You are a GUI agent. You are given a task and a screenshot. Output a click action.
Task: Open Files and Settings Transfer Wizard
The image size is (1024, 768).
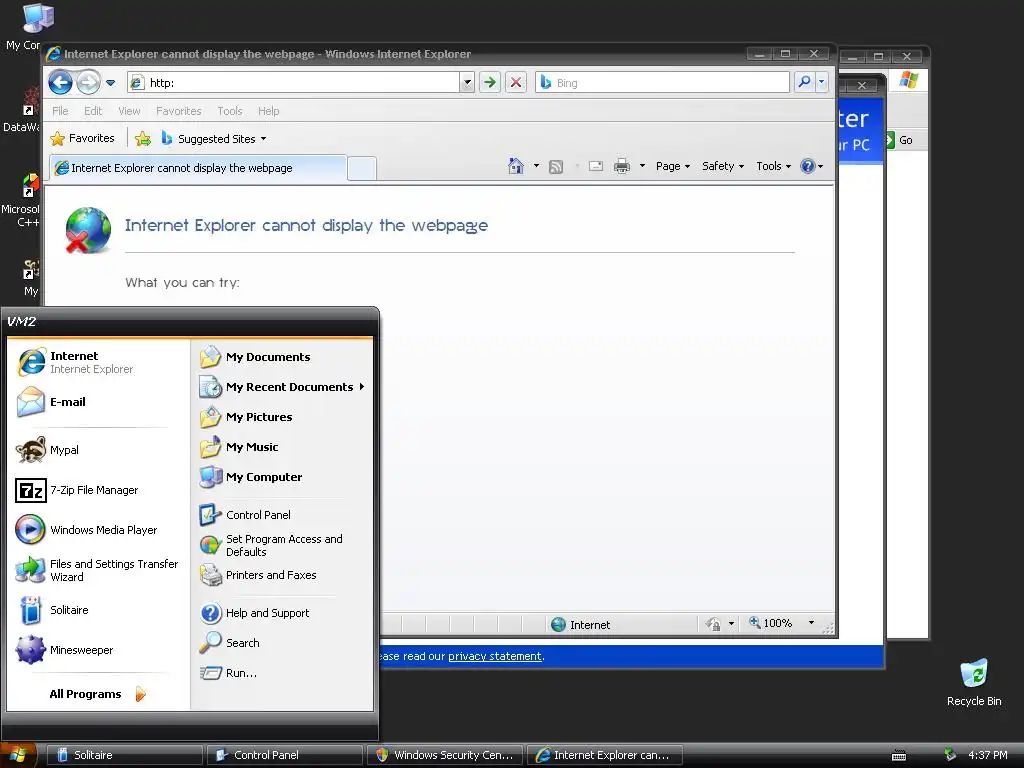[98, 570]
